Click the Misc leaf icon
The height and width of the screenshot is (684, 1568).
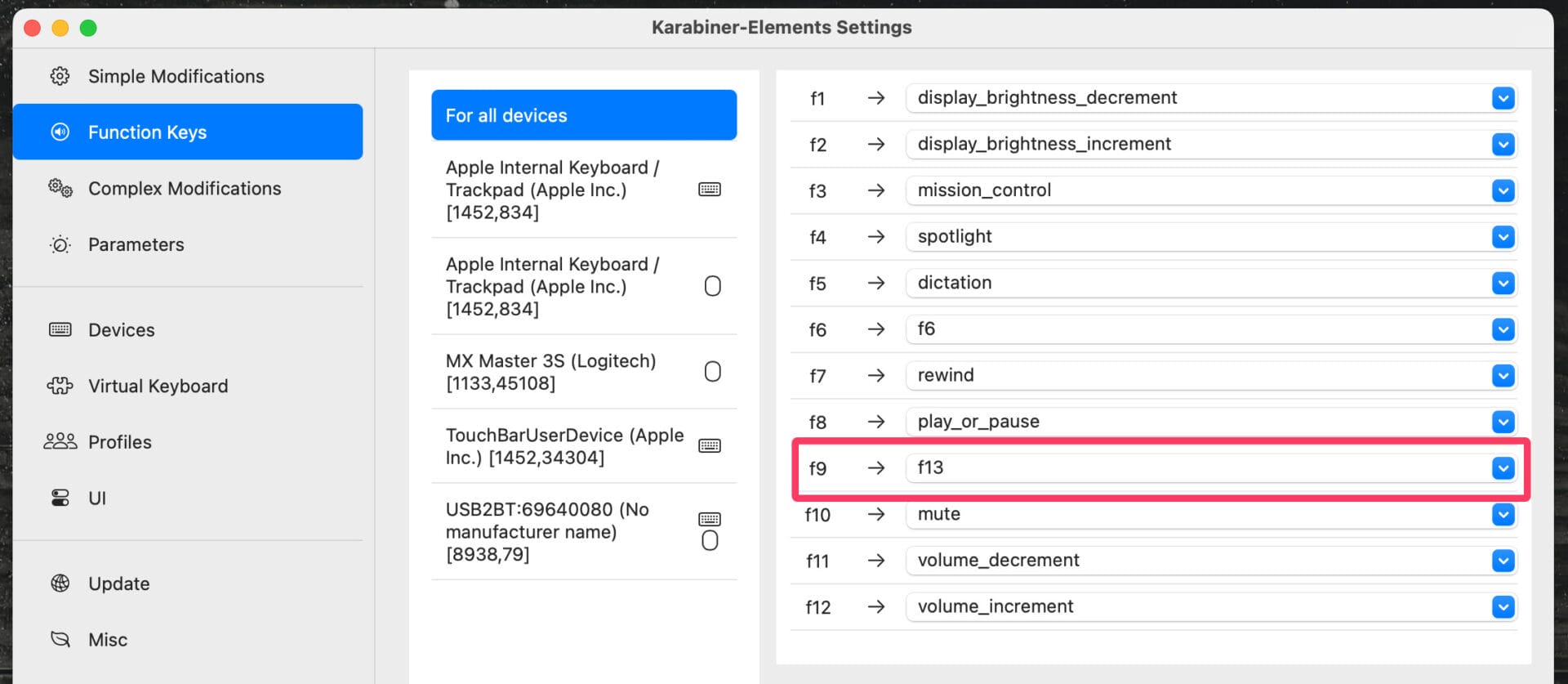[x=60, y=639]
